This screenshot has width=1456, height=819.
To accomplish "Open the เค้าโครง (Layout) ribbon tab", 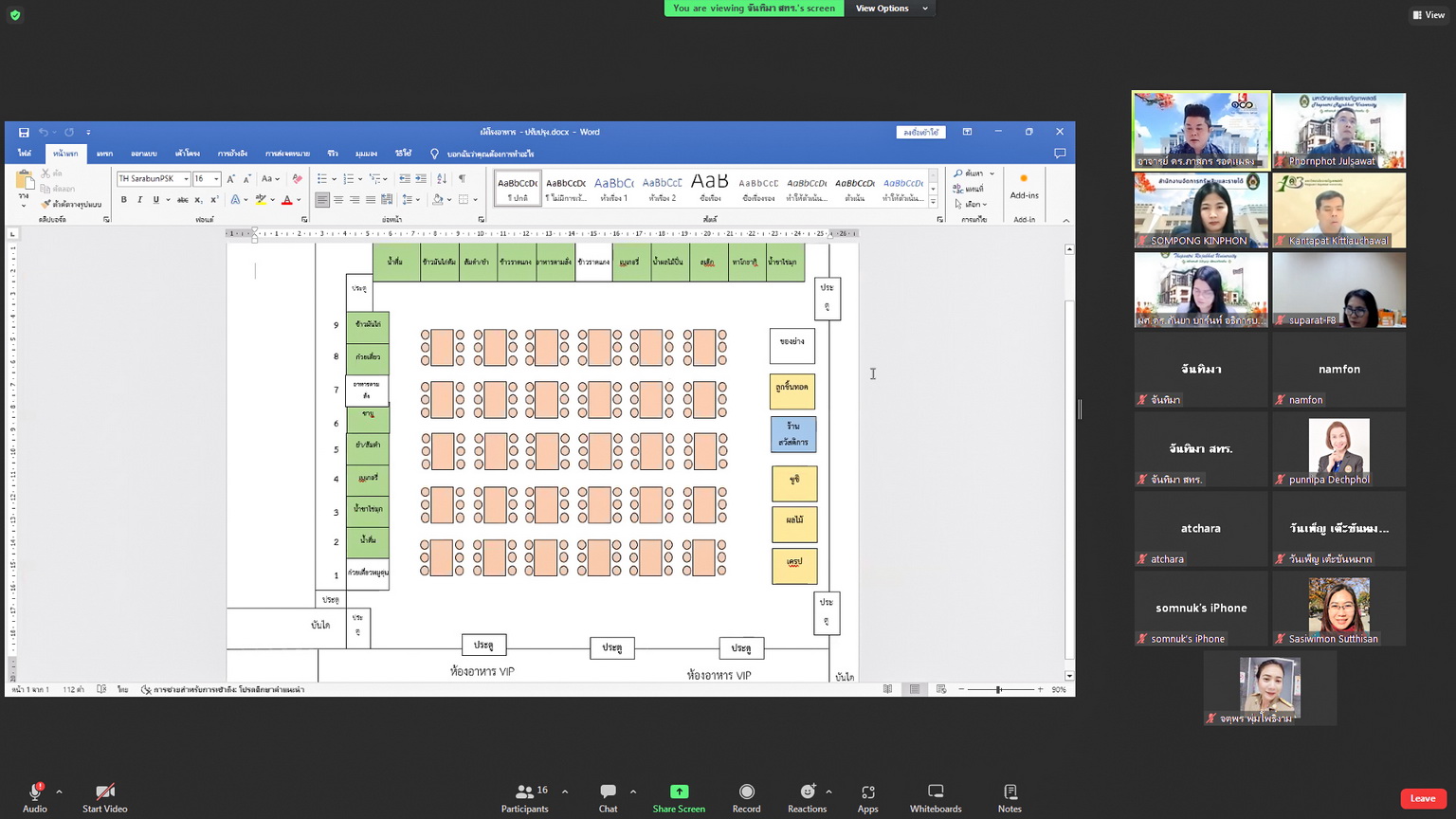I will point(187,154).
